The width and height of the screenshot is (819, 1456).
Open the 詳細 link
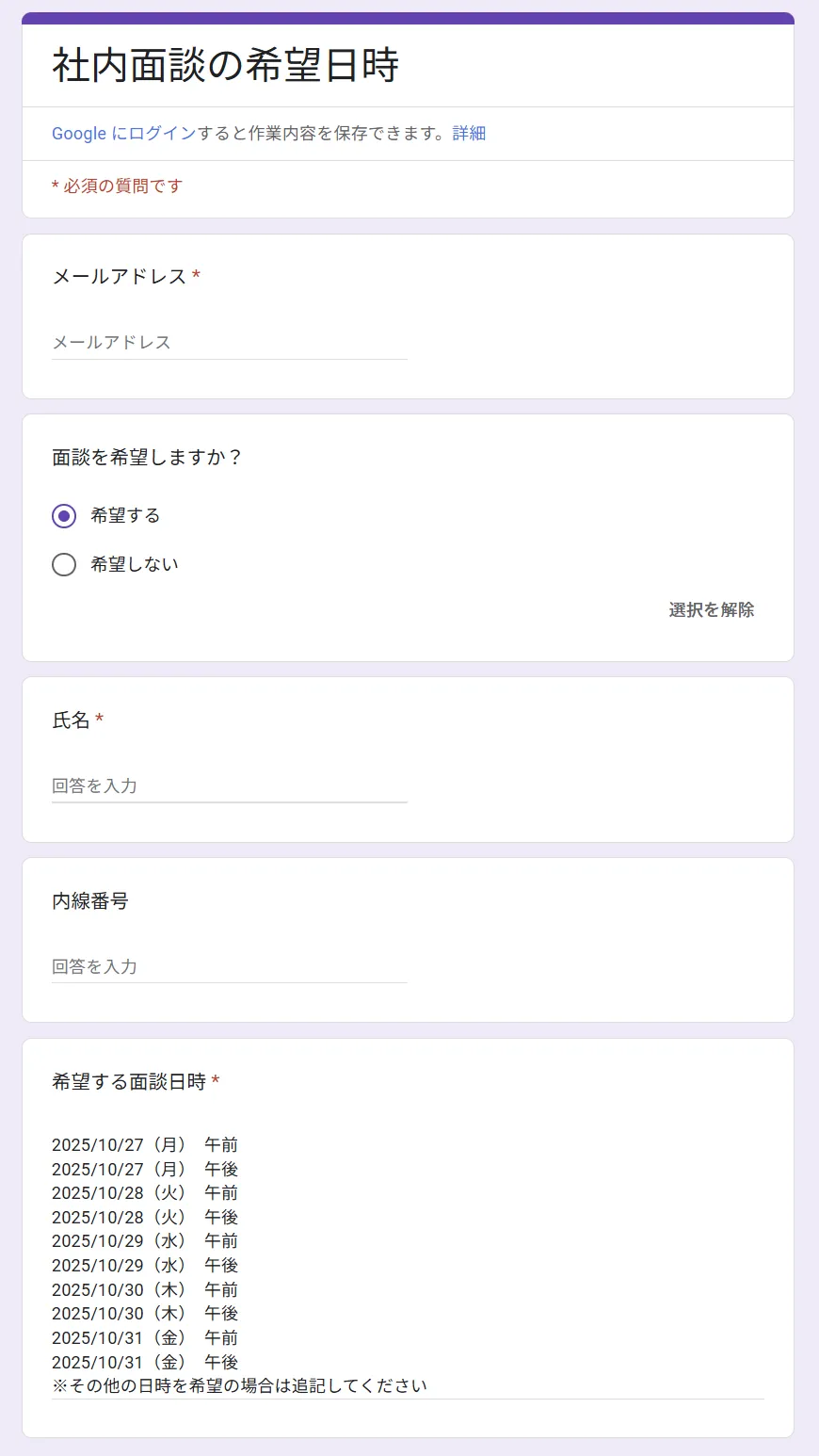469,134
